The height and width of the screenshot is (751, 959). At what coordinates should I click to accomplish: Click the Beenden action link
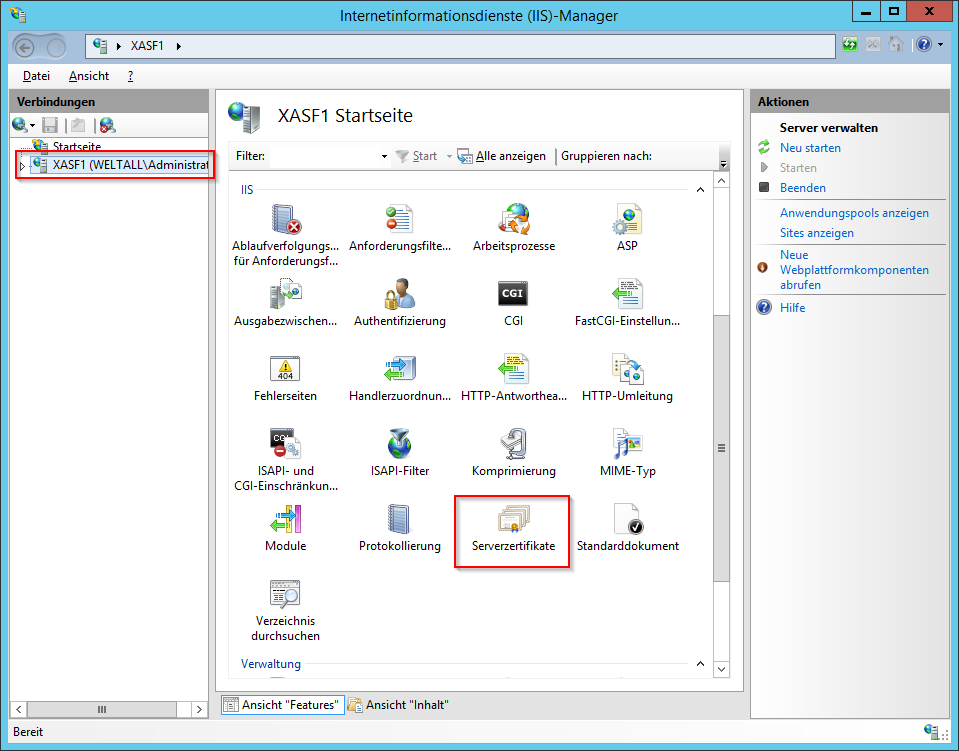802,188
